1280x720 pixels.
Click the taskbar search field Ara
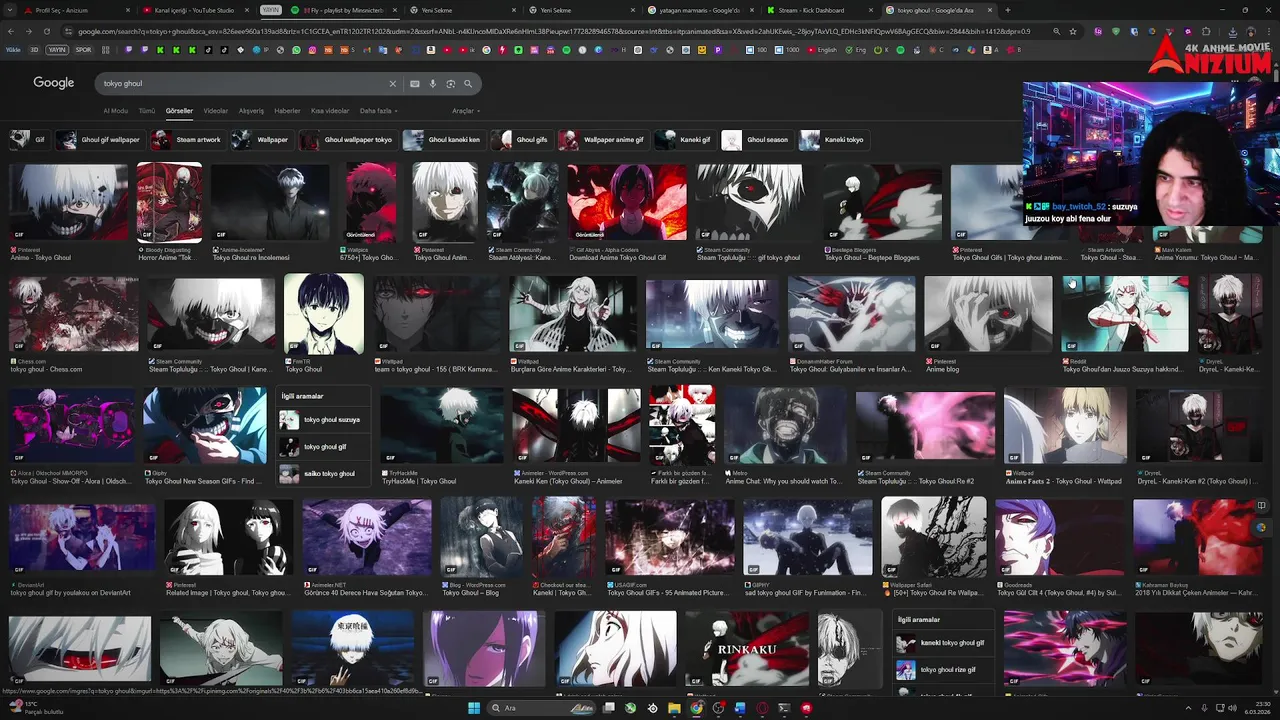coord(543,708)
